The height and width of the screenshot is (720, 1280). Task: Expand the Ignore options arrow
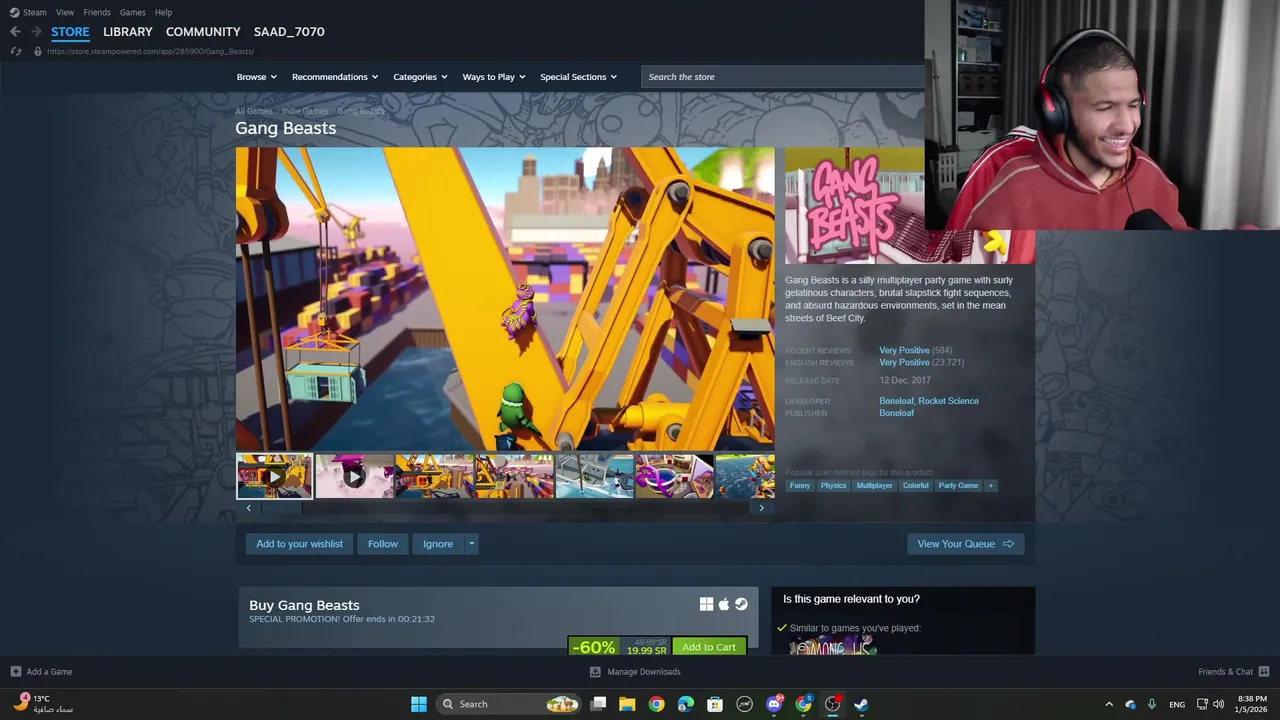click(x=472, y=544)
